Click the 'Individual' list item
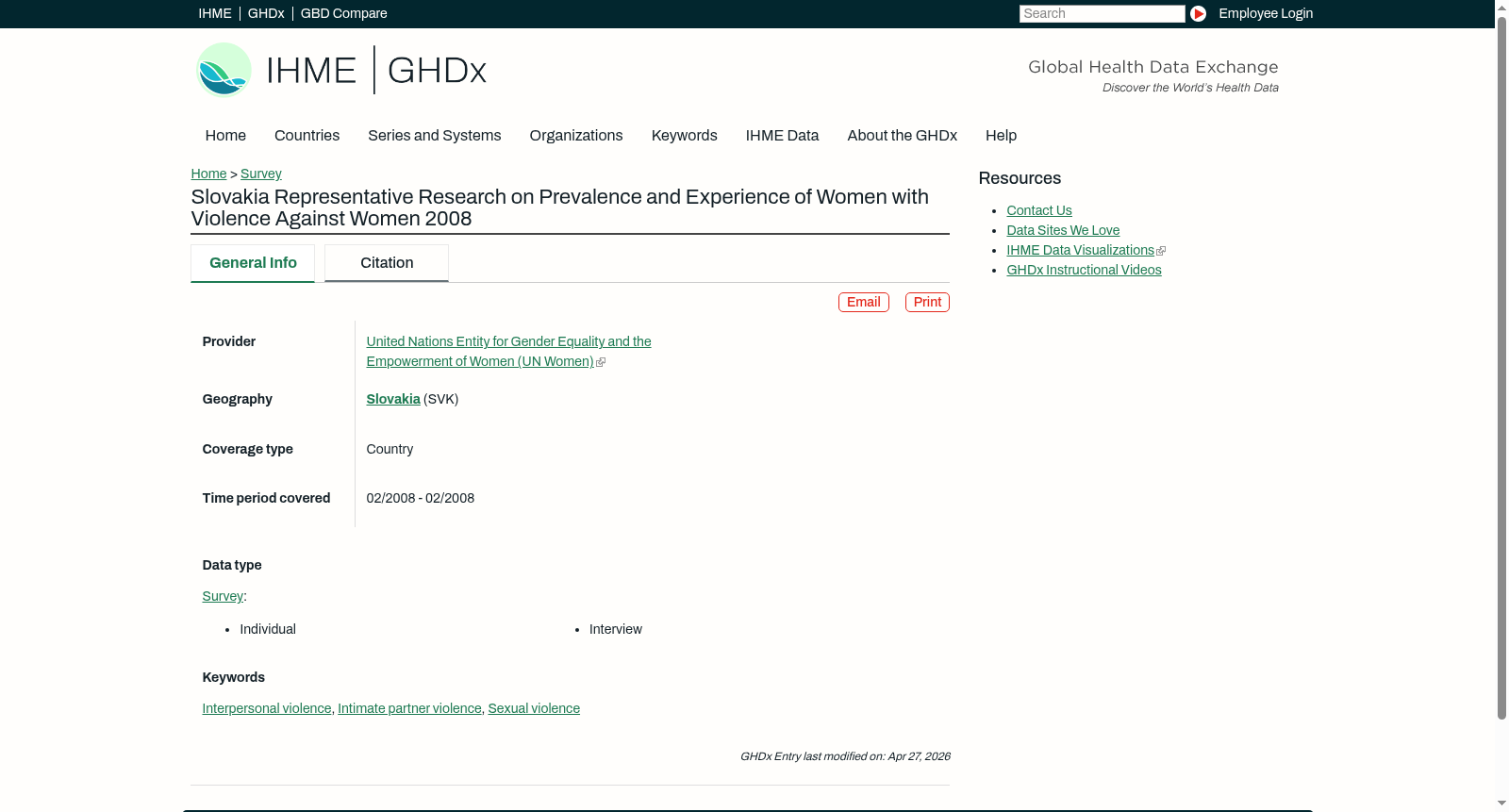The image size is (1509, 812). tap(268, 629)
